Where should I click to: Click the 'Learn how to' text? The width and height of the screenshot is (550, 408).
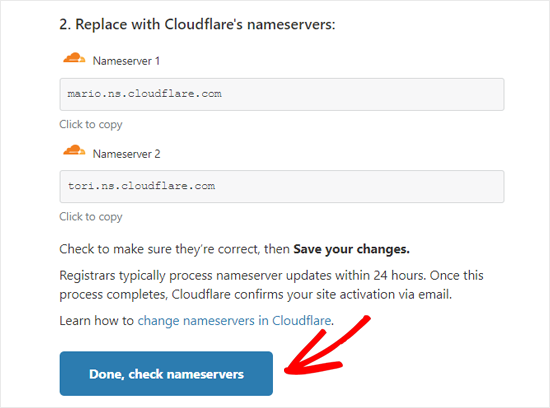[96, 321]
